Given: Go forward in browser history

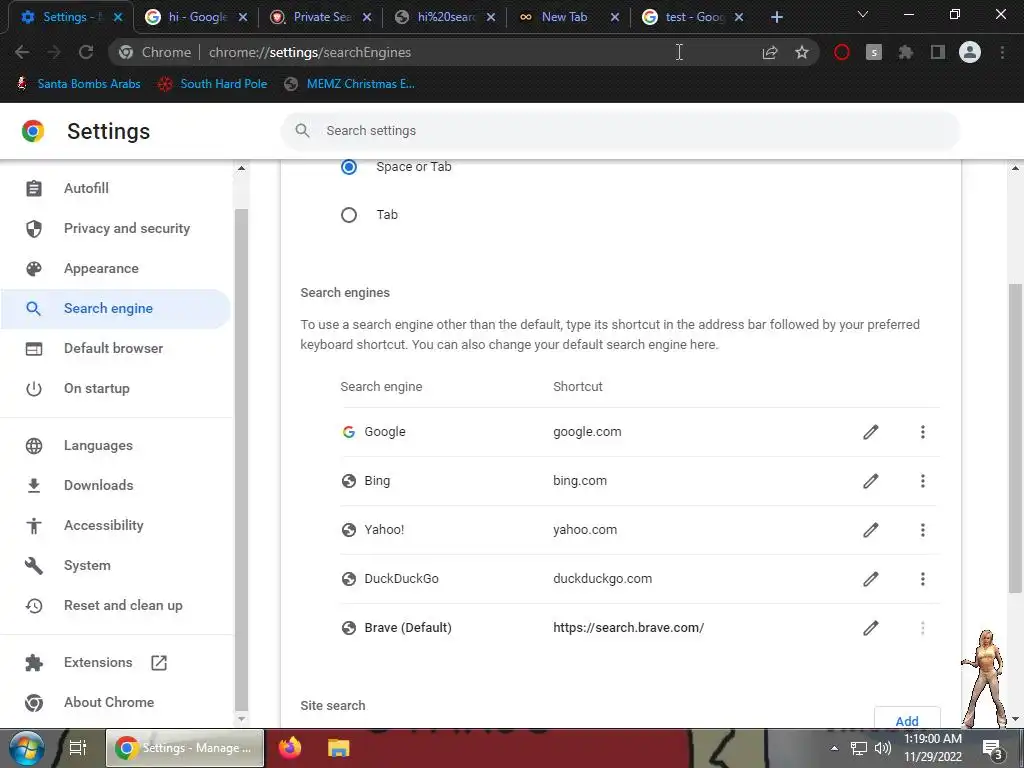Looking at the screenshot, I should 54,52.
